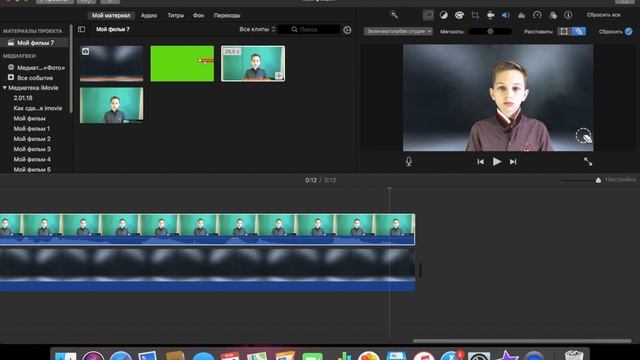The width and height of the screenshot is (640, 360).
Task: Open the green/blue studio effect dropdown
Action: 398,31
